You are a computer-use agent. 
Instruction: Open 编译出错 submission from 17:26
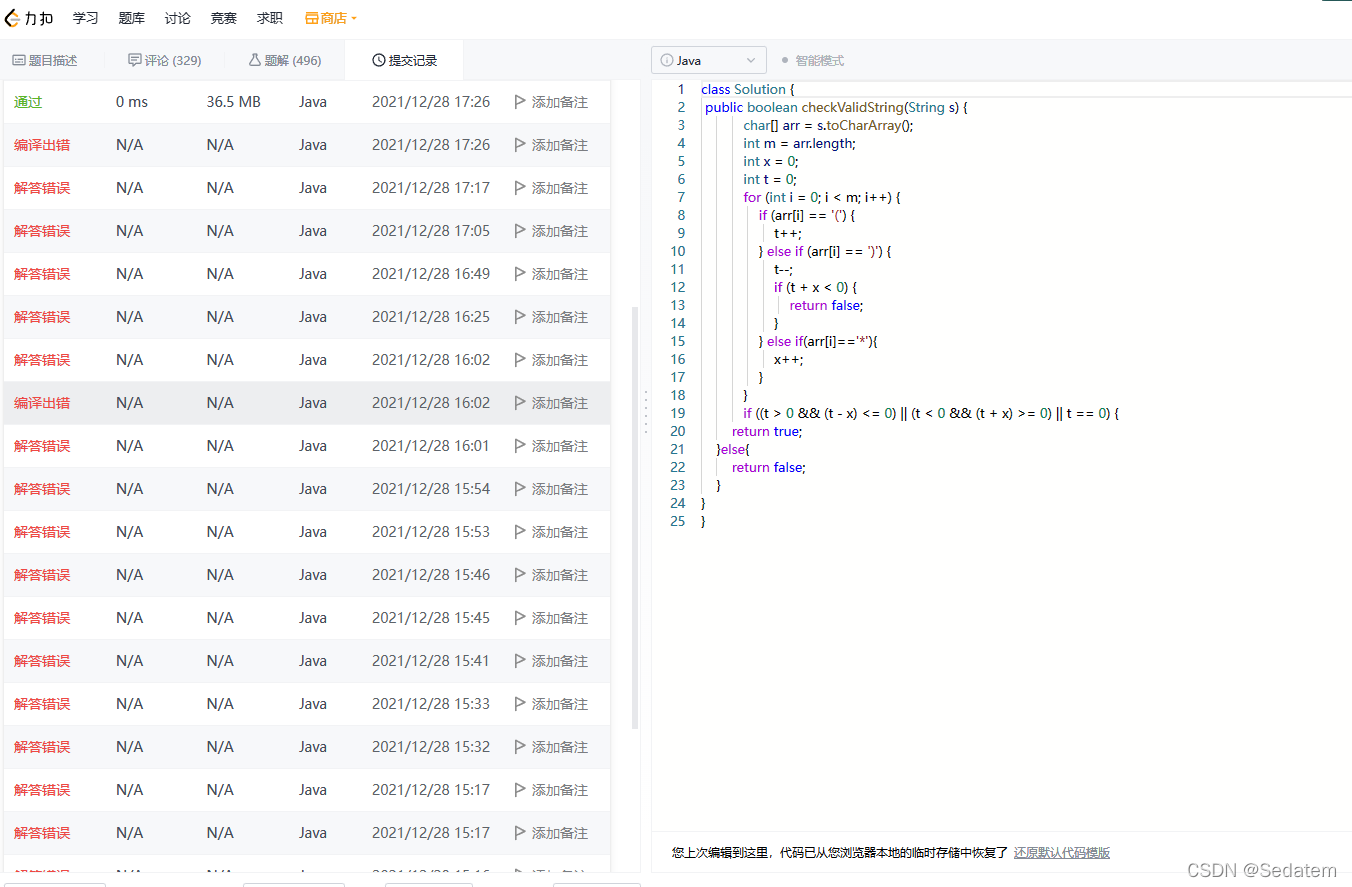[42, 145]
